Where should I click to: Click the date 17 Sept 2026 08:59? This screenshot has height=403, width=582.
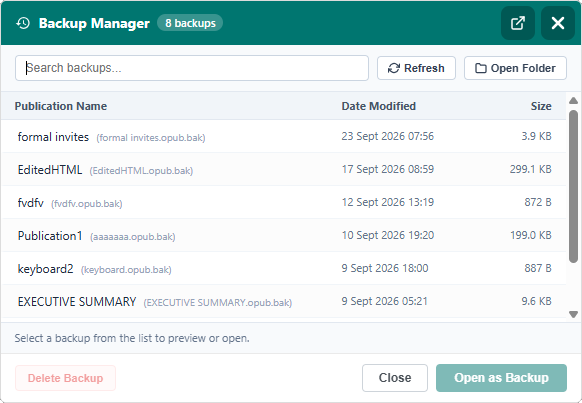388,169
